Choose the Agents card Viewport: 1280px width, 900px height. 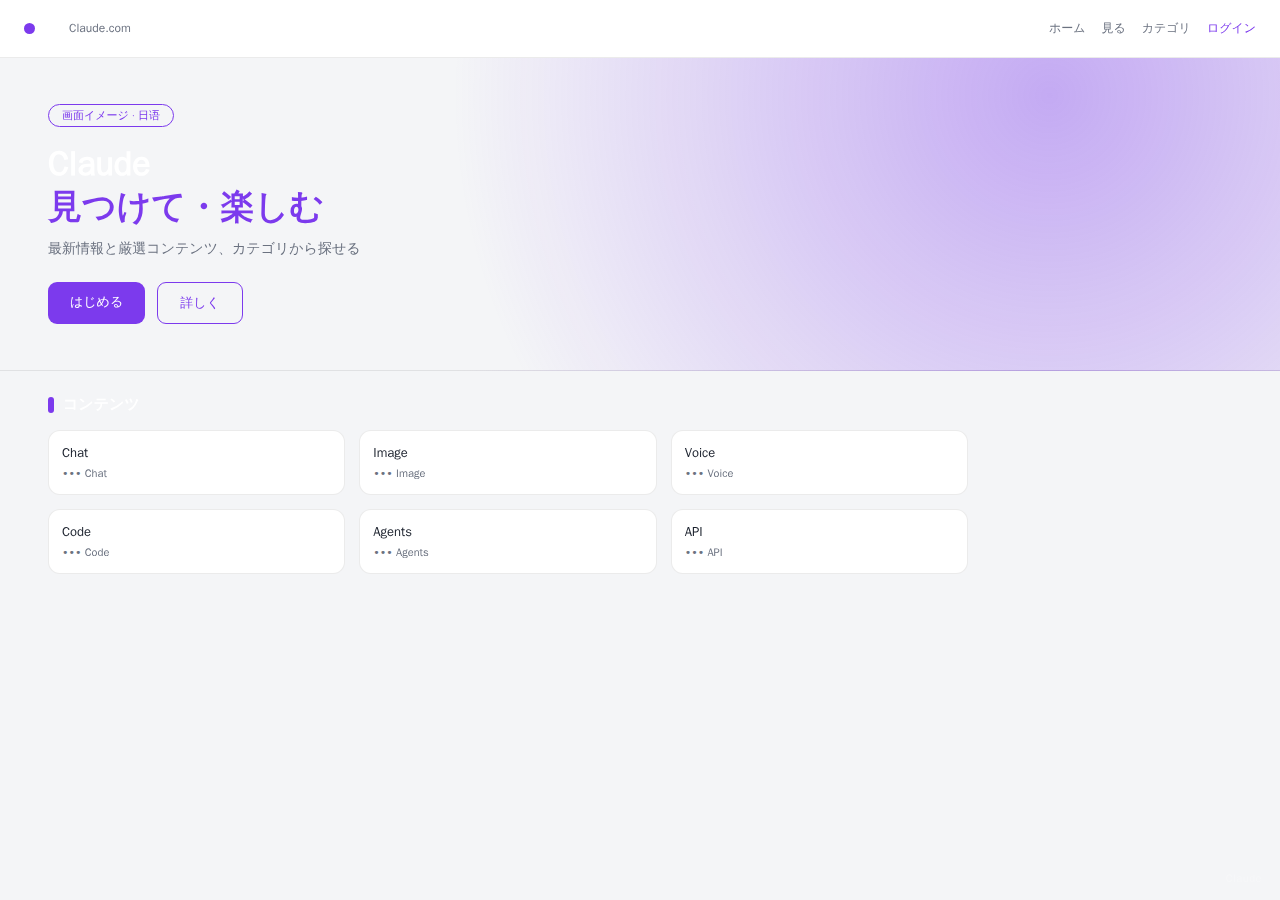(x=508, y=542)
